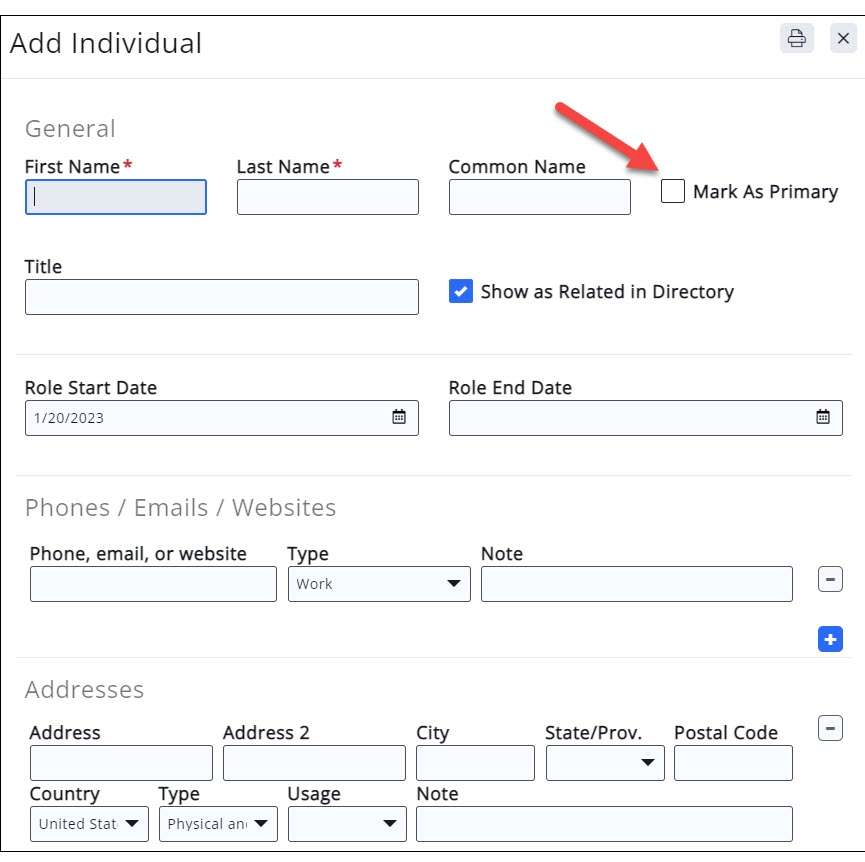The width and height of the screenshot is (865, 862).
Task: Close the Add Individual dialog
Action: pyautogui.click(x=843, y=39)
